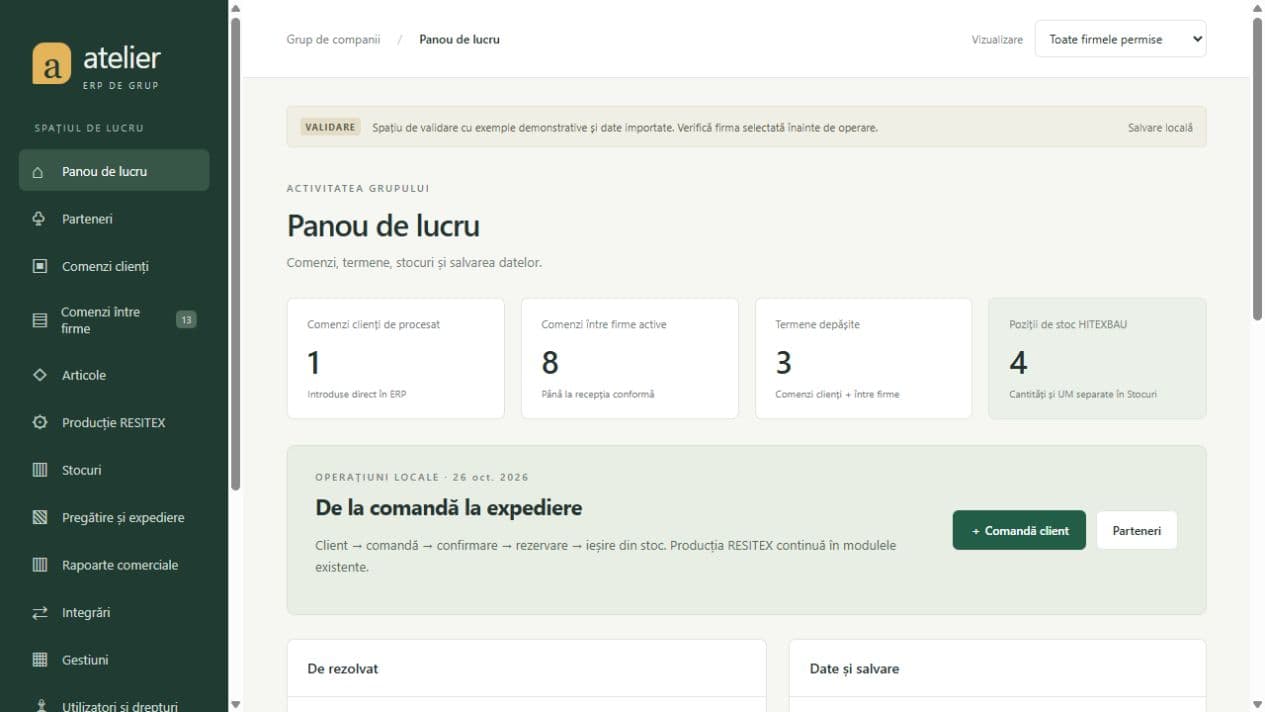Click the Integrări arrows icon

(40, 612)
